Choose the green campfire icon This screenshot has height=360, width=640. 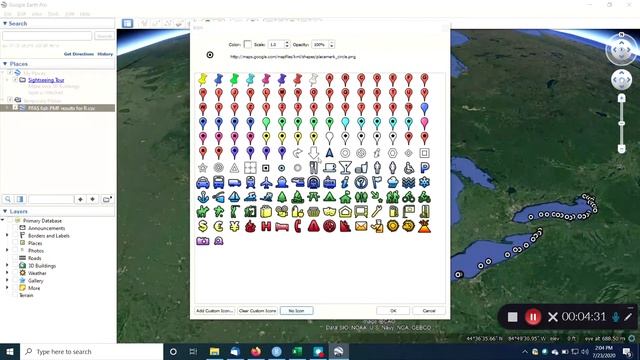[298, 197]
